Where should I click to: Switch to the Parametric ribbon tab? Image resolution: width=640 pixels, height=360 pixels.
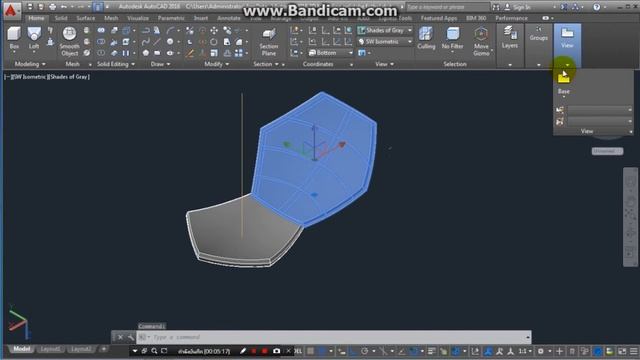click(x=171, y=18)
